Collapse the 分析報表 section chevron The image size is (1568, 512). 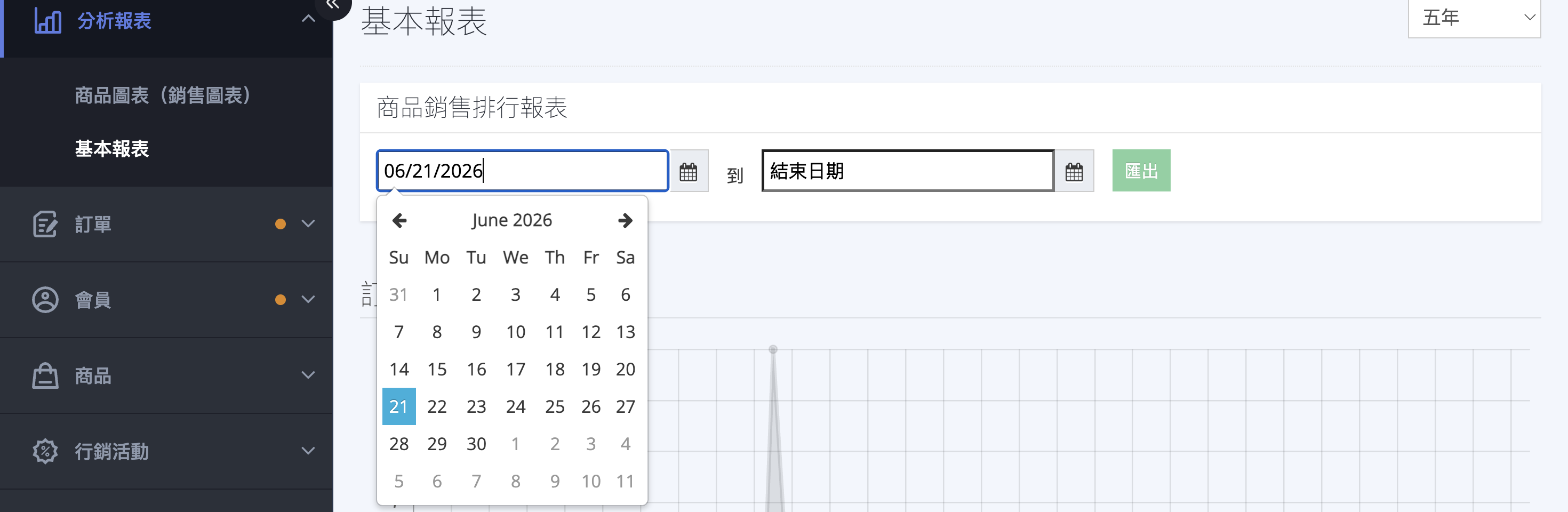309,19
